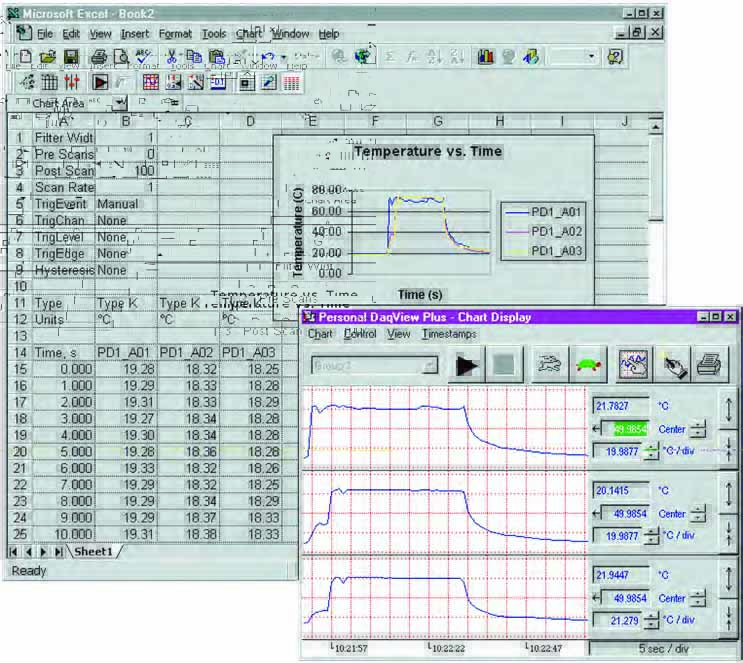Click the turtle slower-scroll icon
743x663 pixels.
click(589, 365)
